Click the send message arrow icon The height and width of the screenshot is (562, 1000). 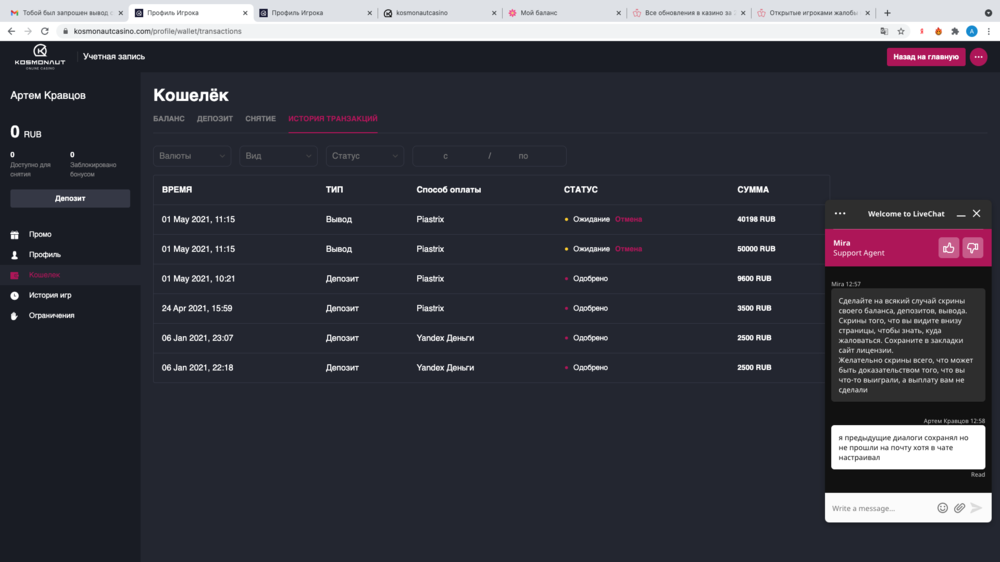pos(977,508)
